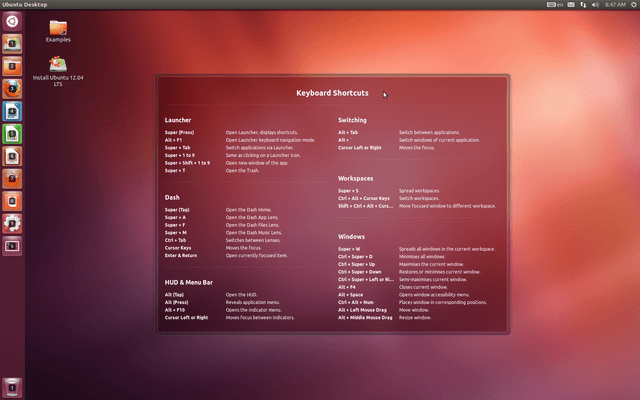Viewport: 640px width, 400px height.
Task: Click the Keyboard Shortcuts overlay heading
Action: [332, 93]
